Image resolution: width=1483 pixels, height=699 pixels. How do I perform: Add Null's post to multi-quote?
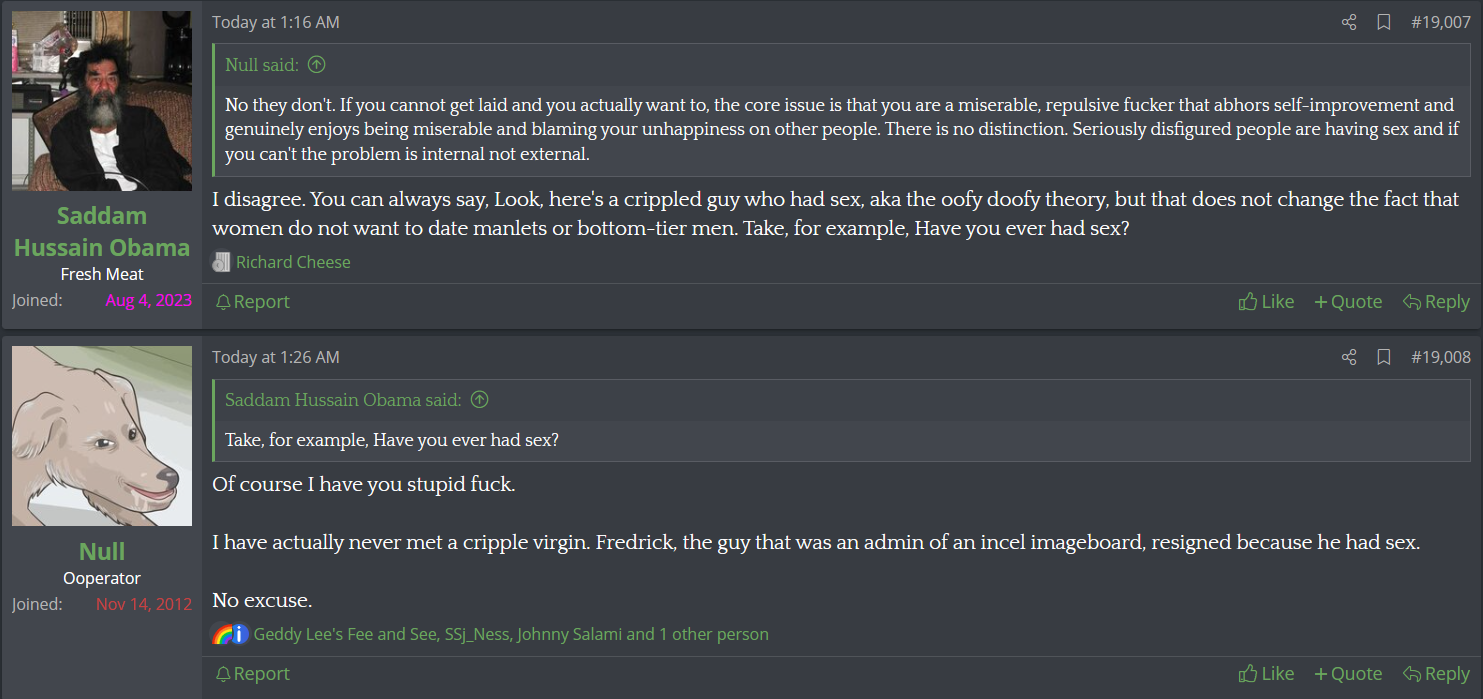coord(1348,674)
